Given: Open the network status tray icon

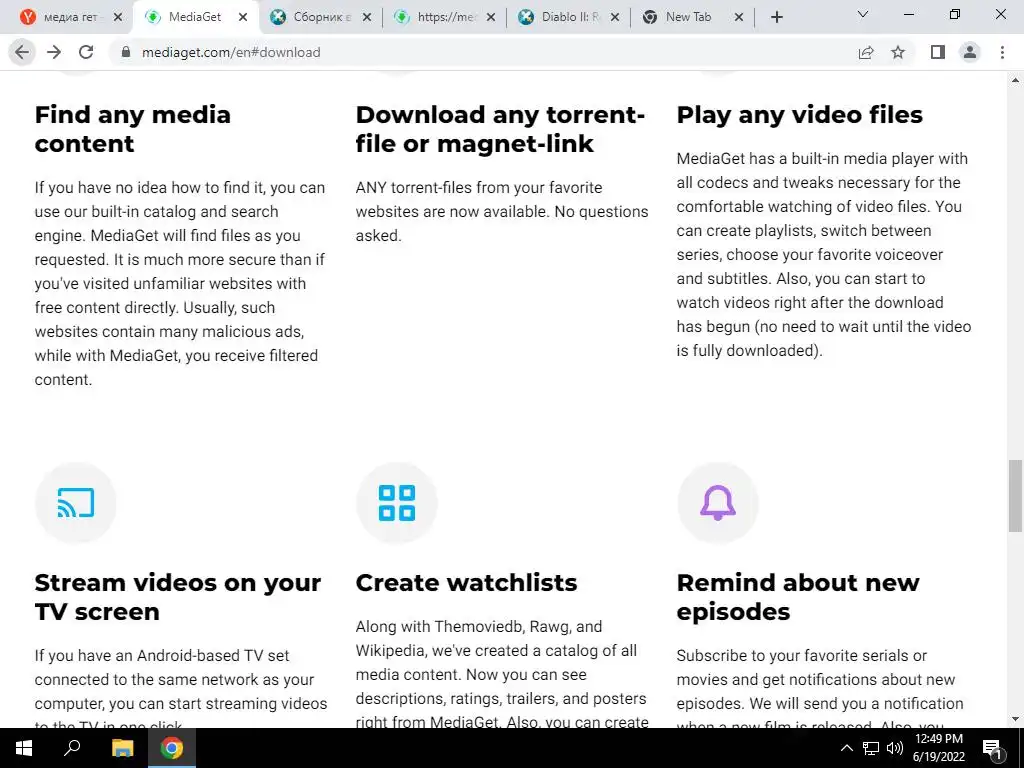Looking at the screenshot, I should pos(871,748).
